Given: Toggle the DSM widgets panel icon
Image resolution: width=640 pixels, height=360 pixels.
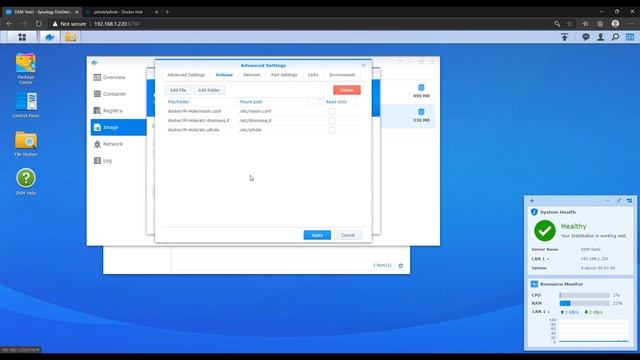Looking at the screenshot, I should point(630,37).
